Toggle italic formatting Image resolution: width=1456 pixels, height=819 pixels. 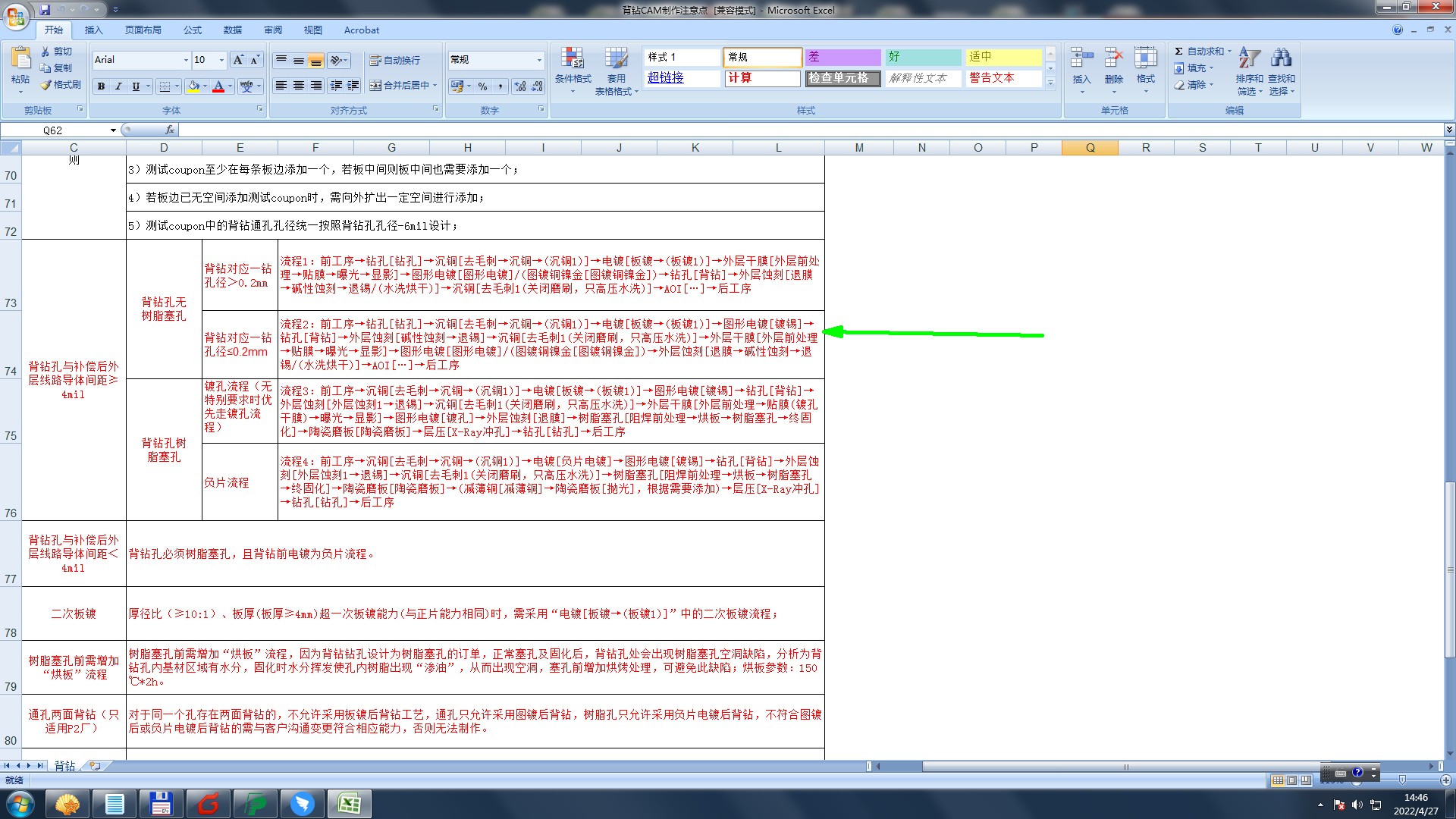pos(118,86)
